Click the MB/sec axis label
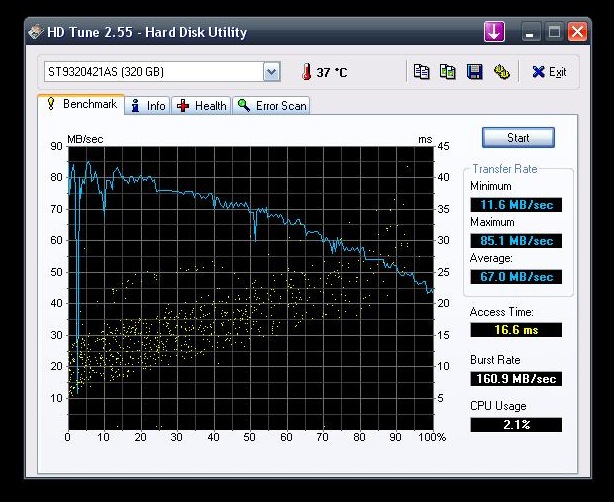 tap(85, 139)
